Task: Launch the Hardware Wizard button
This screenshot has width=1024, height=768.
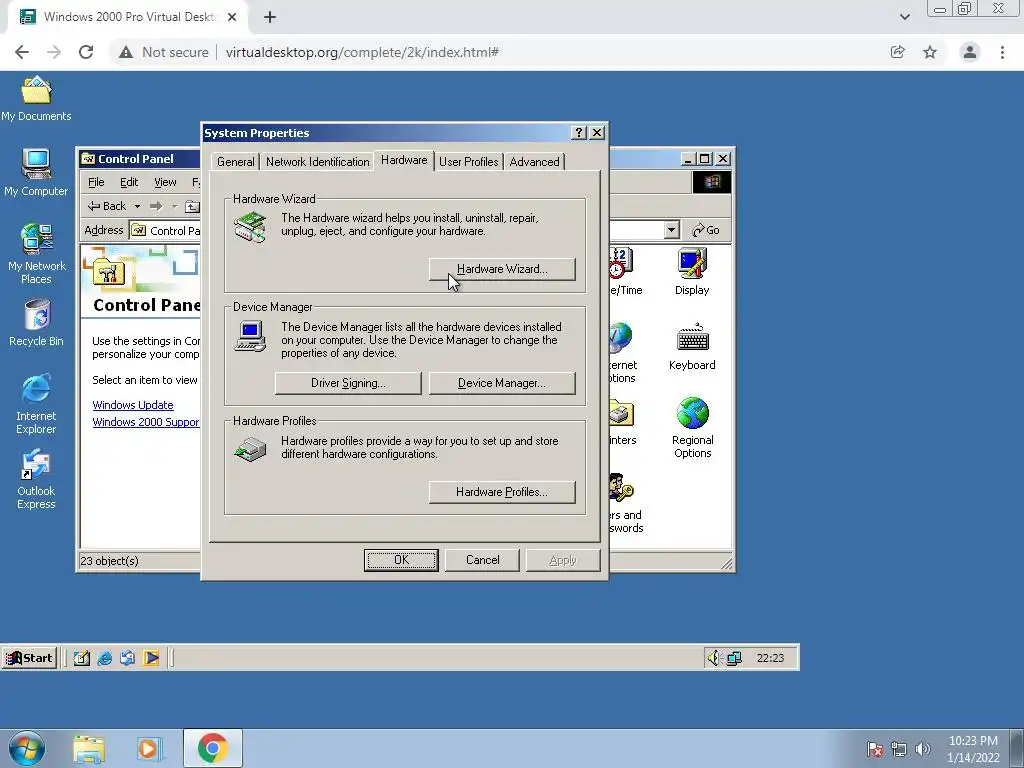Action: coord(502,269)
